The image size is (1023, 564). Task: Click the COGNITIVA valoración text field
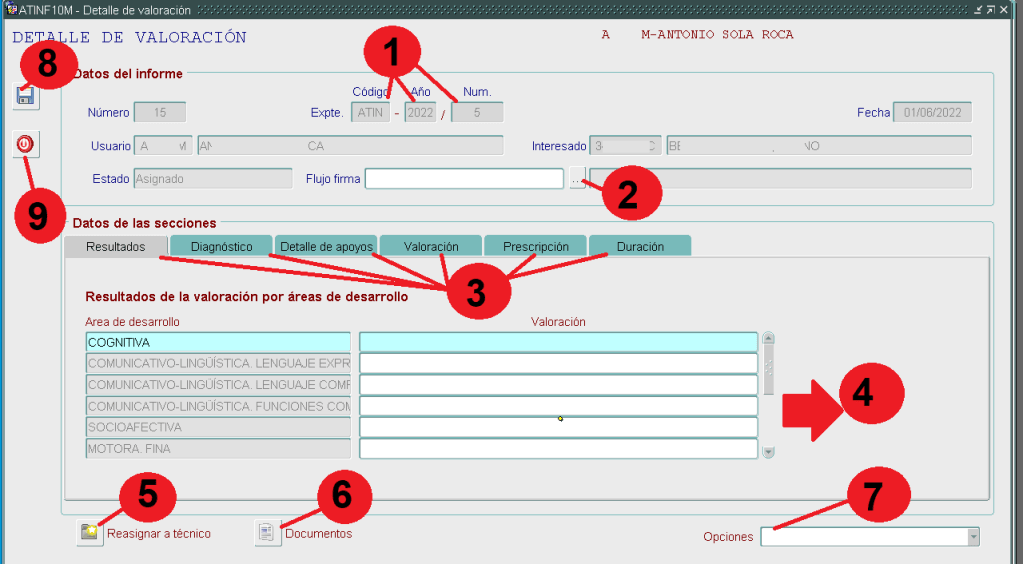pos(558,343)
